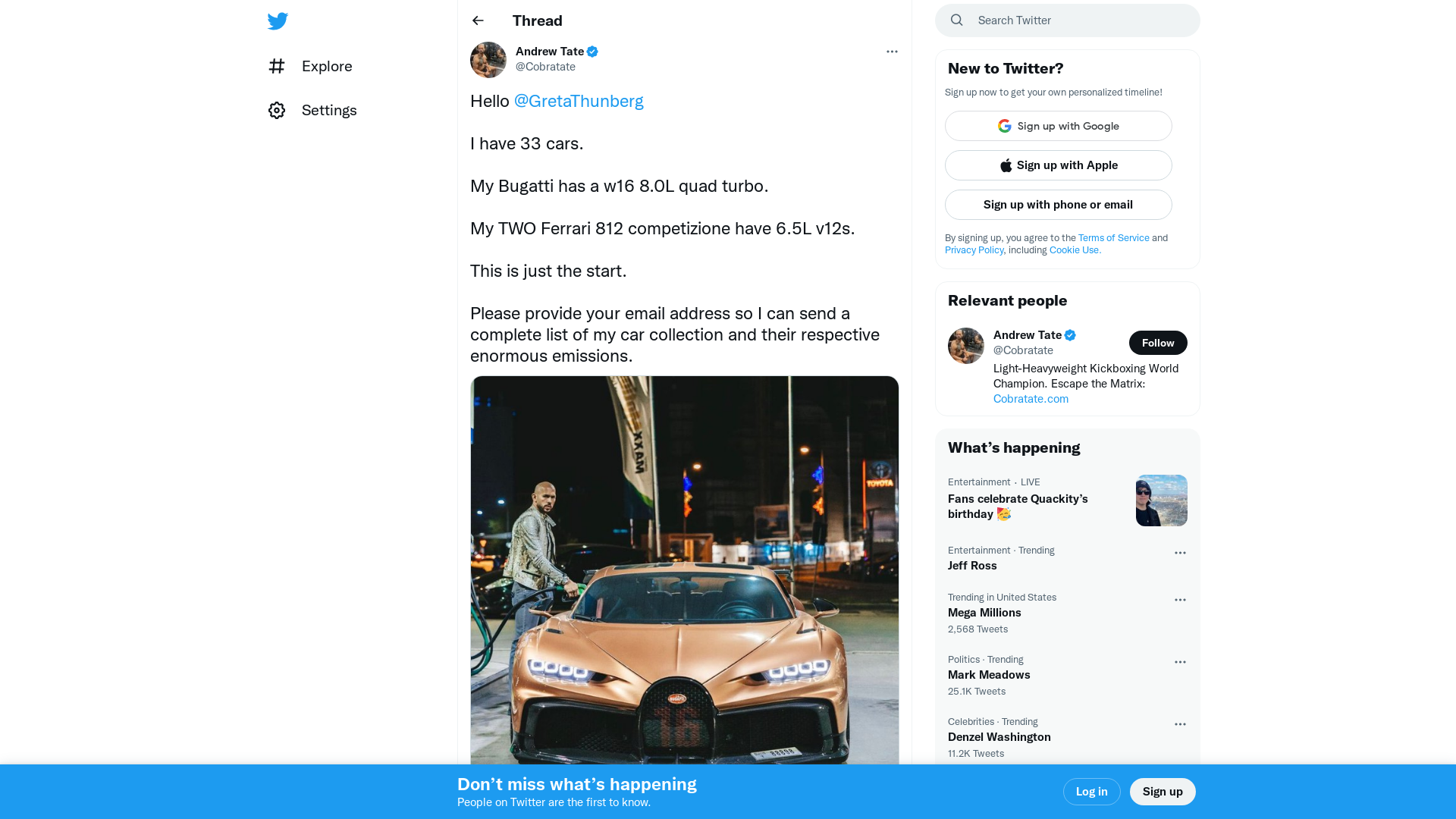The height and width of the screenshot is (819, 1456).
Task: Click Sign up with phone or email
Action: point(1058,205)
